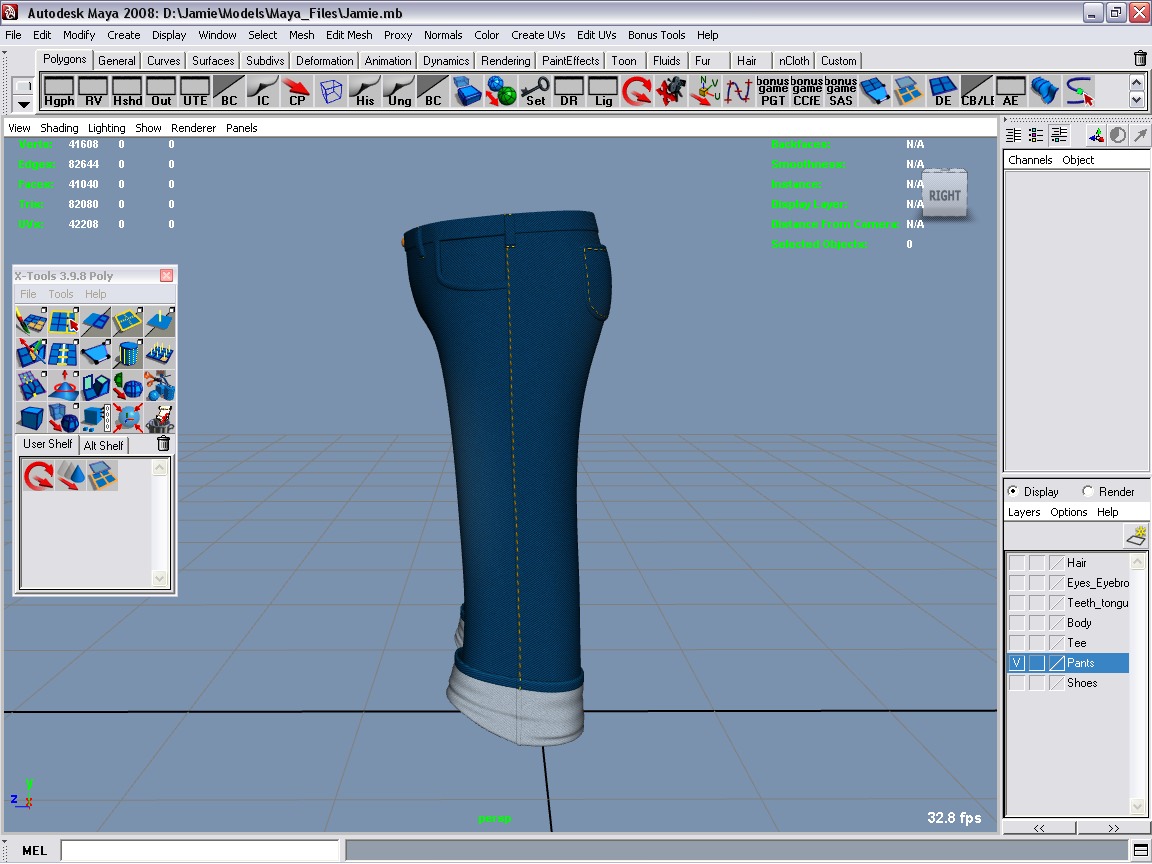Click the His shelf icon
Screen dimensions: 1152x864
[x=365, y=92]
